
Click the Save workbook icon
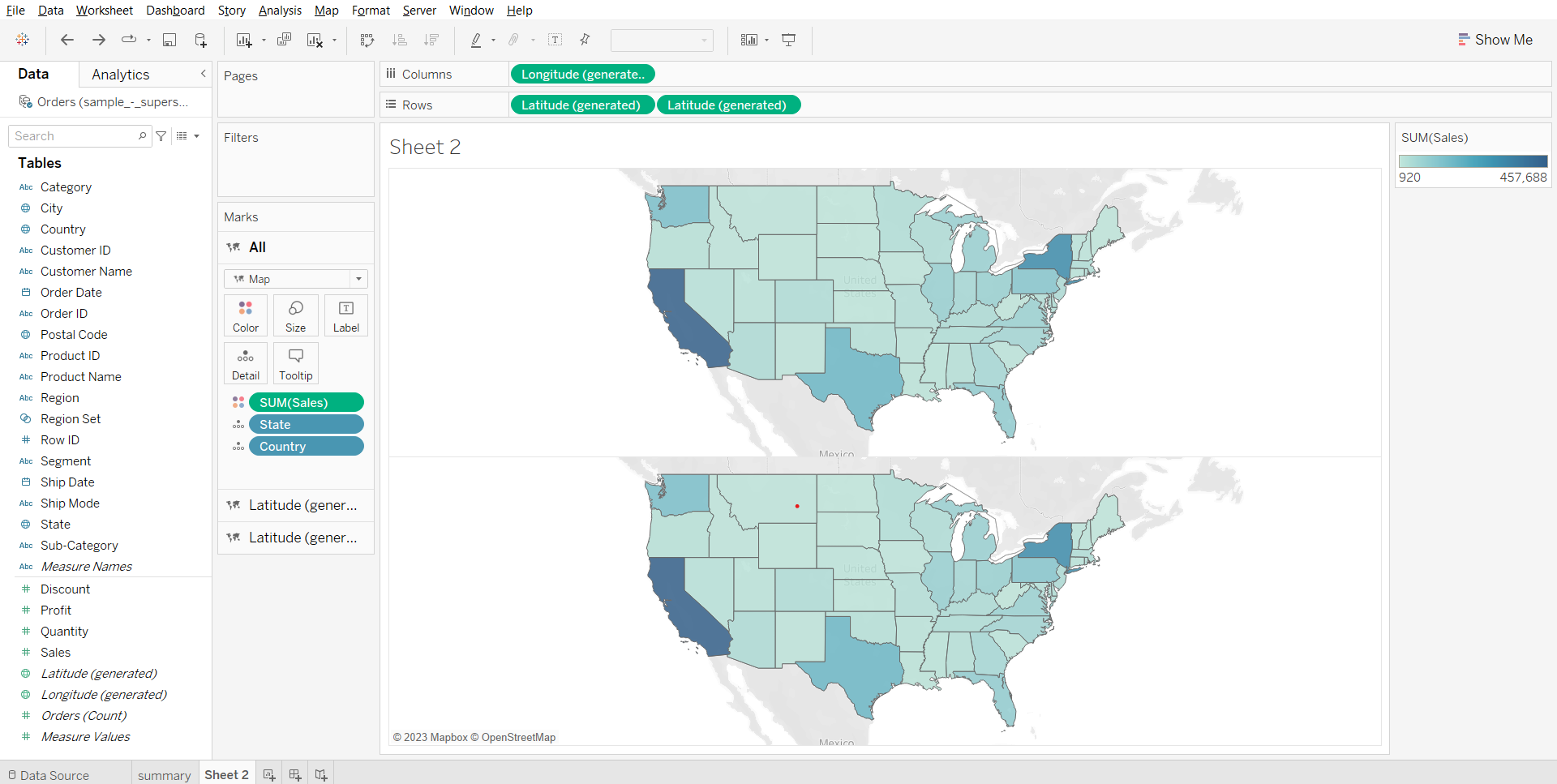click(x=169, y=40)
